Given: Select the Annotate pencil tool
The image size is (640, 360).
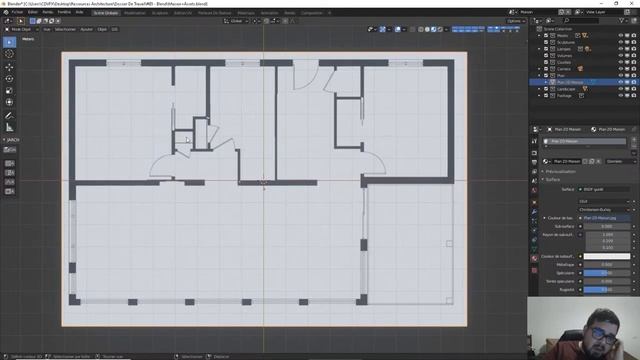Looking at the screenshot, I should pyautogui.click(x=9, y=116).
